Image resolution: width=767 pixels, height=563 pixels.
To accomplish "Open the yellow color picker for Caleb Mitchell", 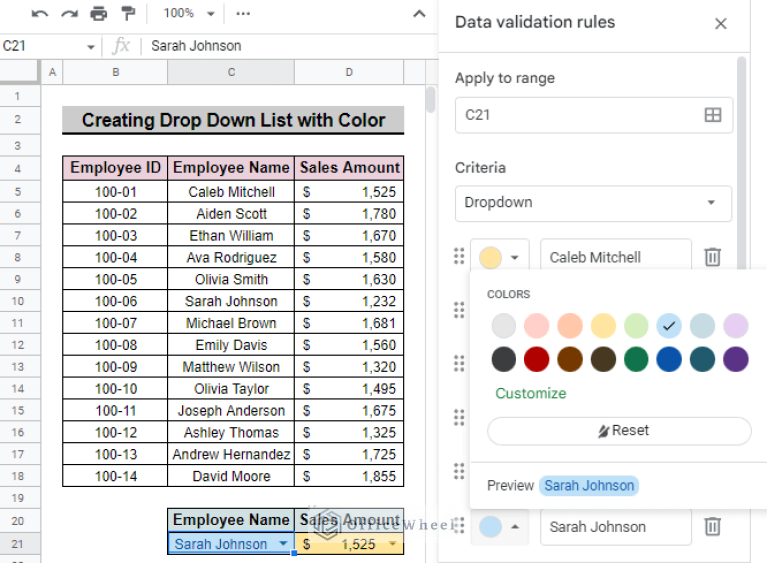I will (499, 257).
